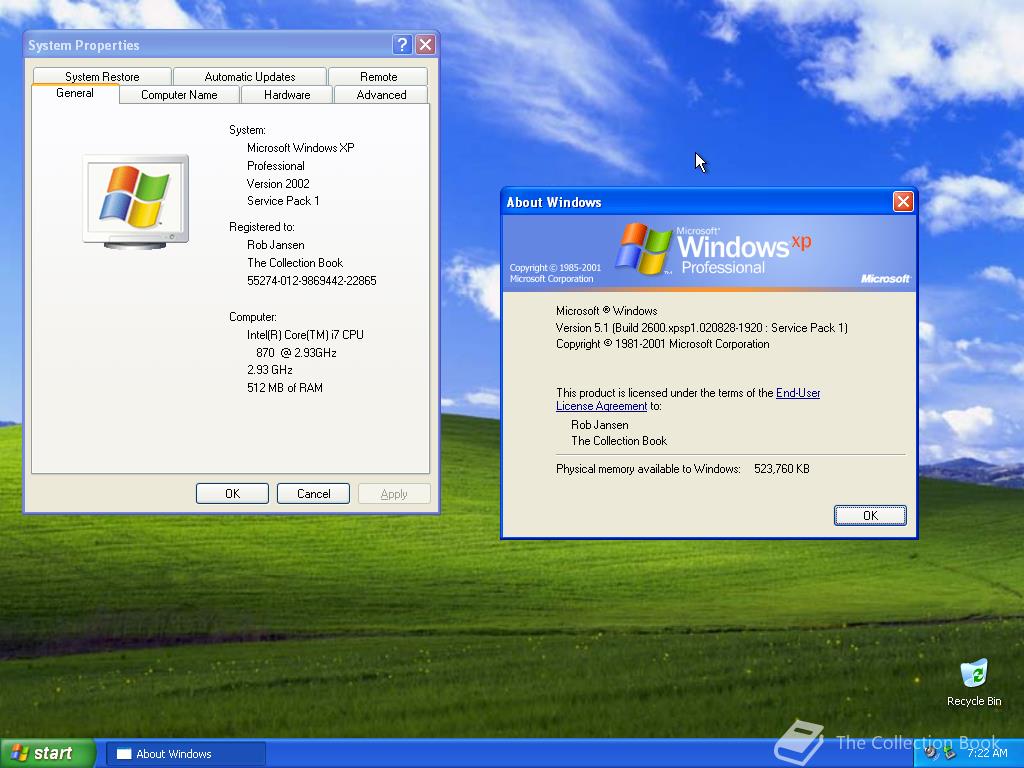
Task: Switch to the System Restore tab
Action: click(x=102, y=76)
